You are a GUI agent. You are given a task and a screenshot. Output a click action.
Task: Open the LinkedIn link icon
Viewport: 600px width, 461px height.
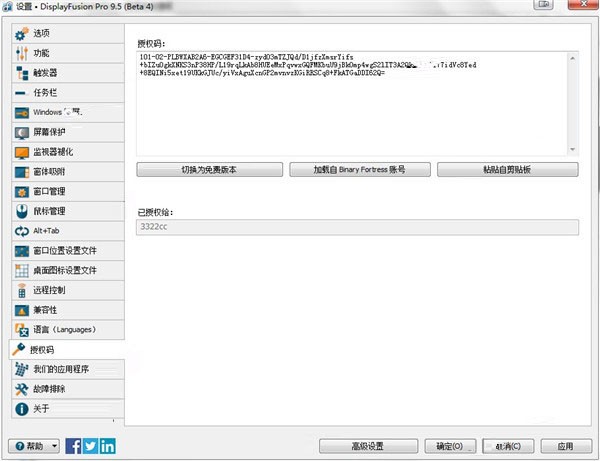coord(108,446)
